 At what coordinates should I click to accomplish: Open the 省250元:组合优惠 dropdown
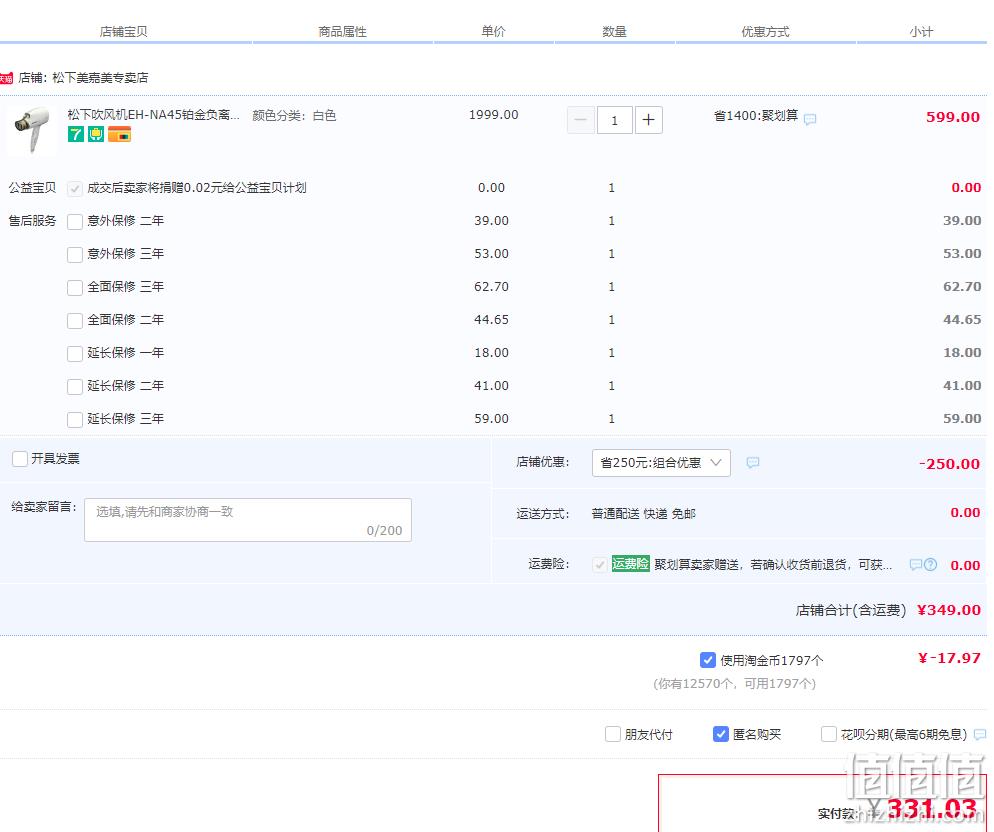coord(661,463)
